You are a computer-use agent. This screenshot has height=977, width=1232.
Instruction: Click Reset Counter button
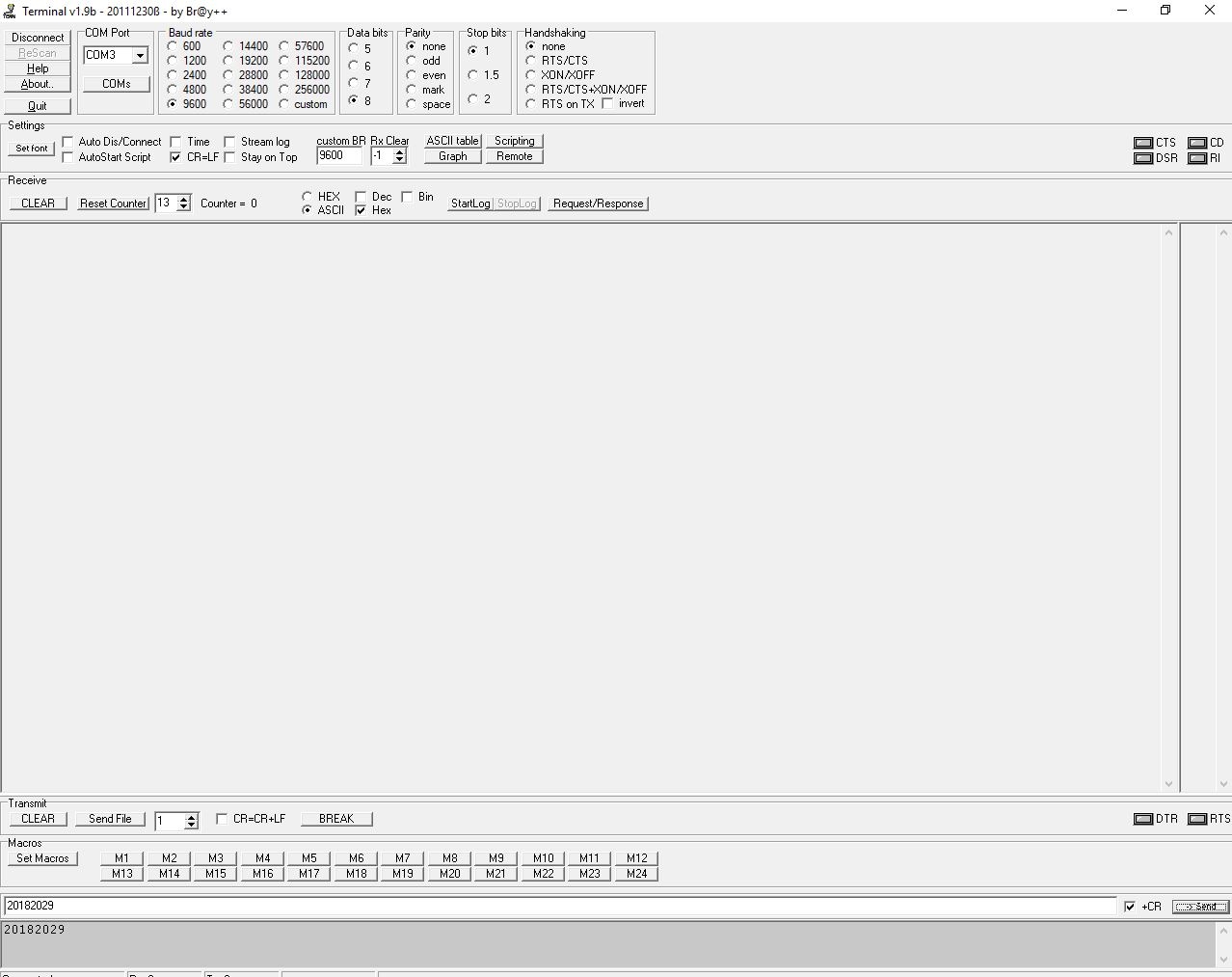[x=114, y=204]
